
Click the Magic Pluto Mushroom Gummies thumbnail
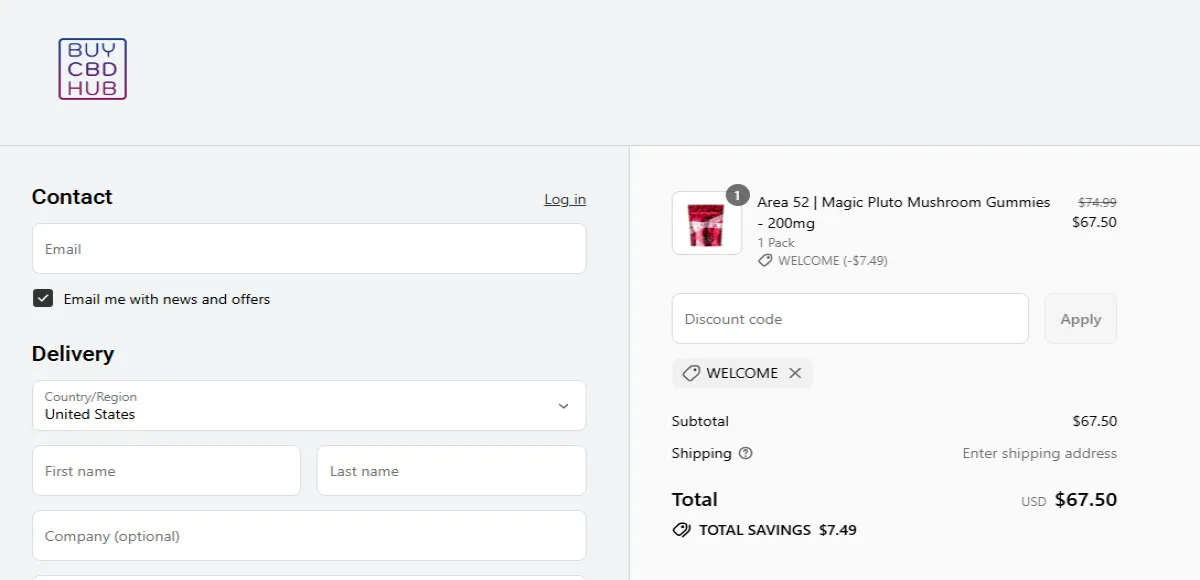pyautogui.click(x=706, y=222)
